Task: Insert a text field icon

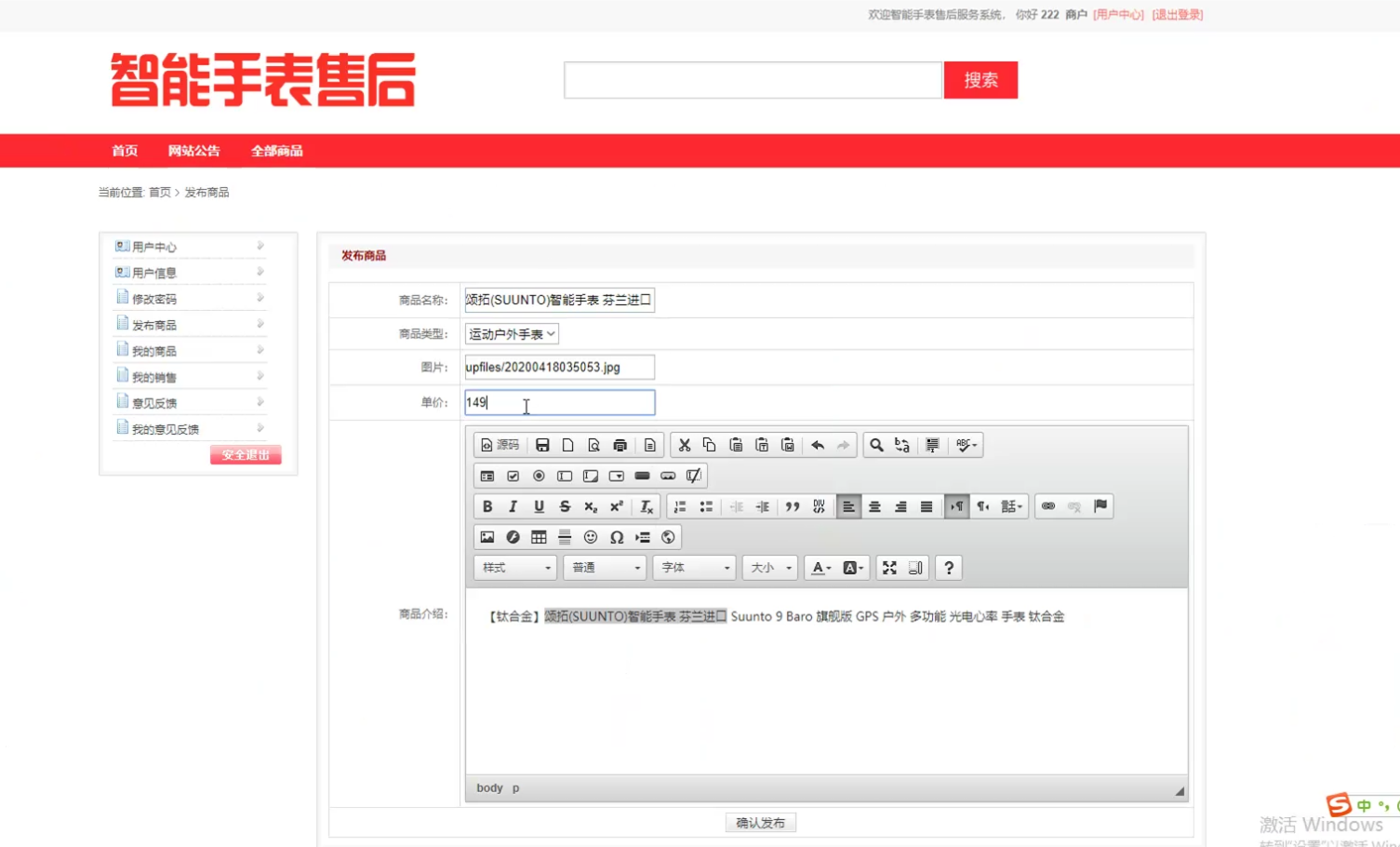Action: (565, 476)
